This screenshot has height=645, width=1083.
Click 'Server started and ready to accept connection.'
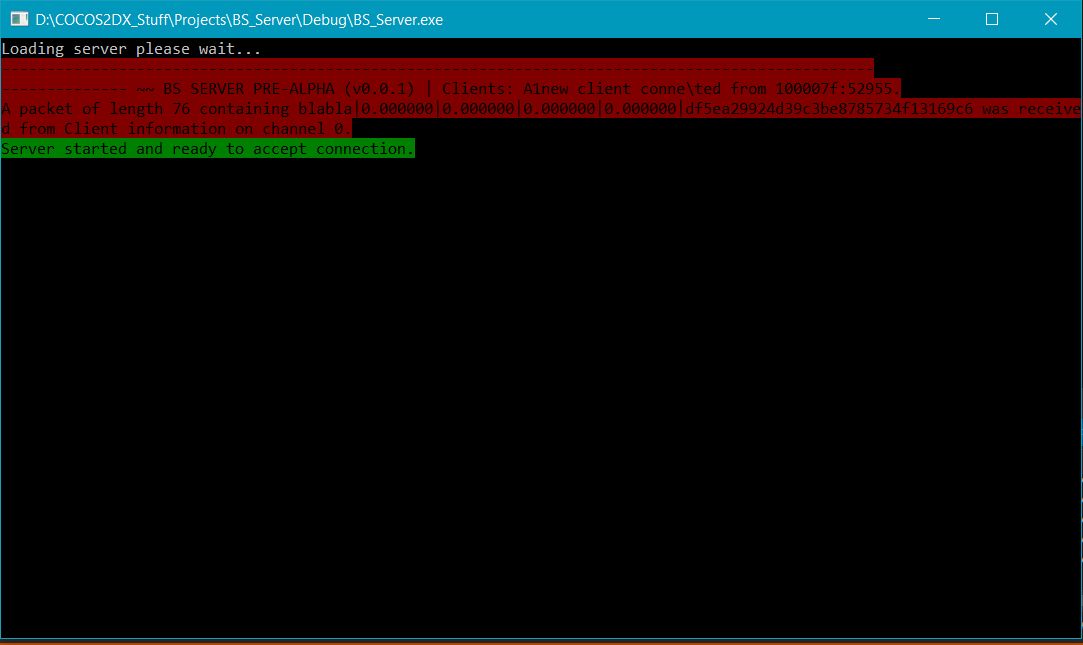tap(208, 149)
